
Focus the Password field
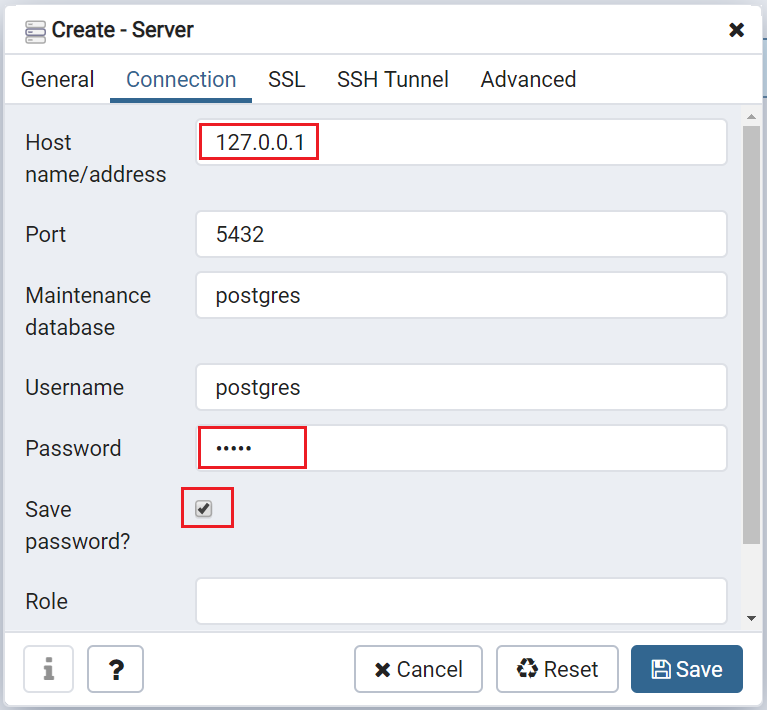click(x=460, y=448)
